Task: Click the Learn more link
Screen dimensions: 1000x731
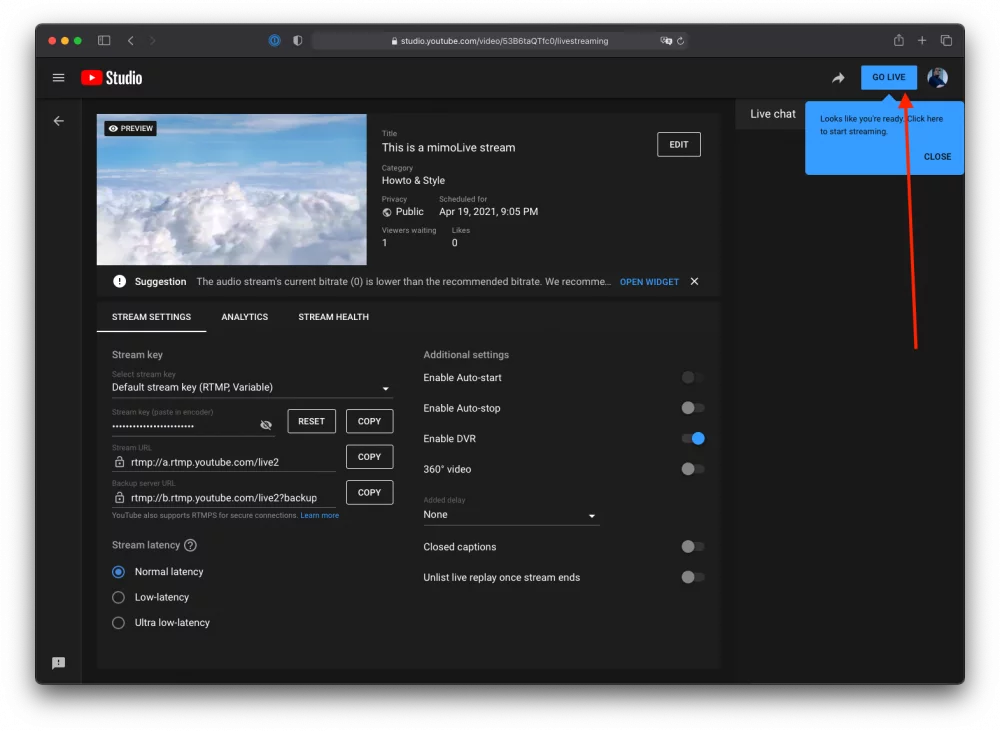Action: (320, 515)
